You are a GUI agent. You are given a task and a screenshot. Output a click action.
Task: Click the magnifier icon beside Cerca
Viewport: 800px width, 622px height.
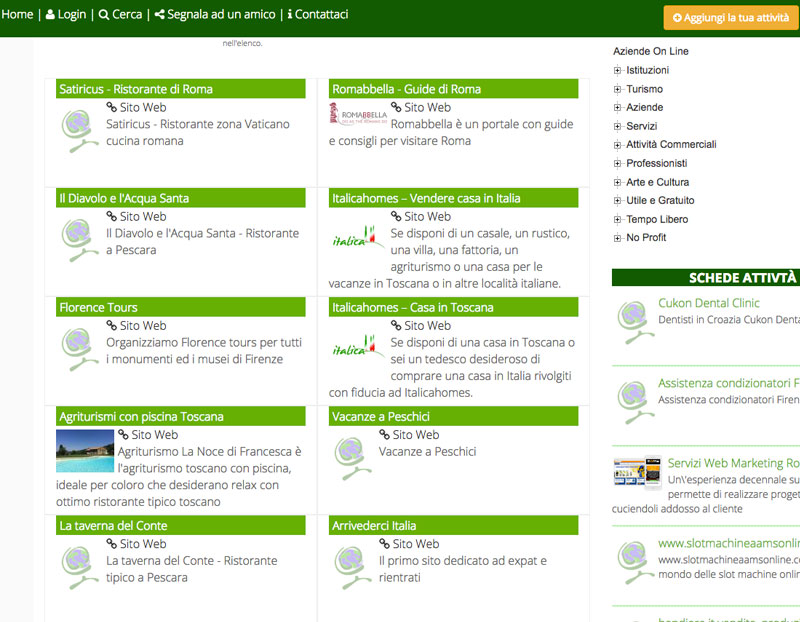(104, 14)
